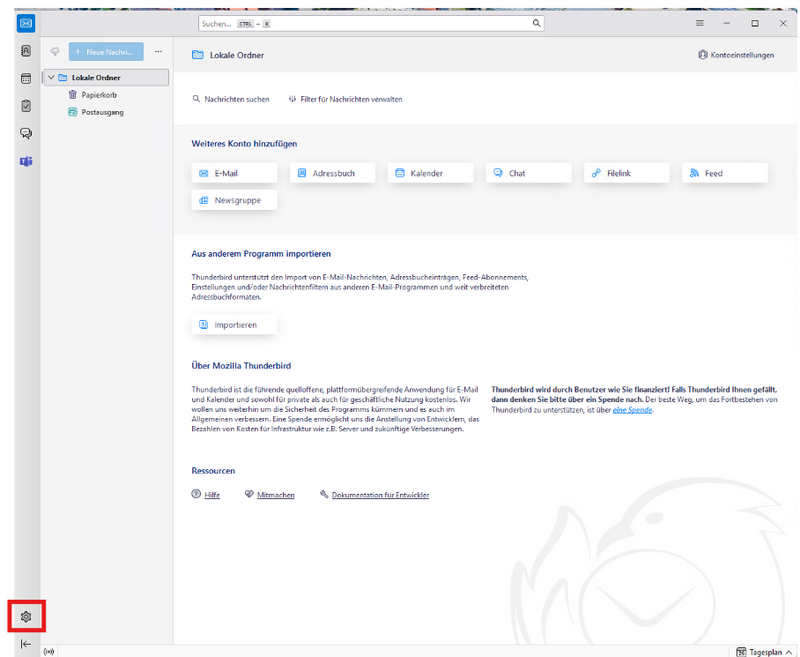Collapse the Lokale Ordner tree arrow
The image size is (800, 657).
coord(51,78)
